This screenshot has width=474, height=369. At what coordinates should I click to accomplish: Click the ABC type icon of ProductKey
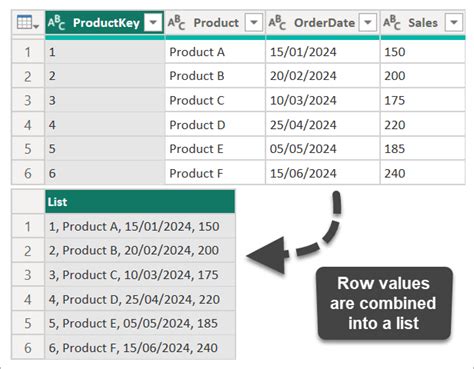tap(56, 23)
